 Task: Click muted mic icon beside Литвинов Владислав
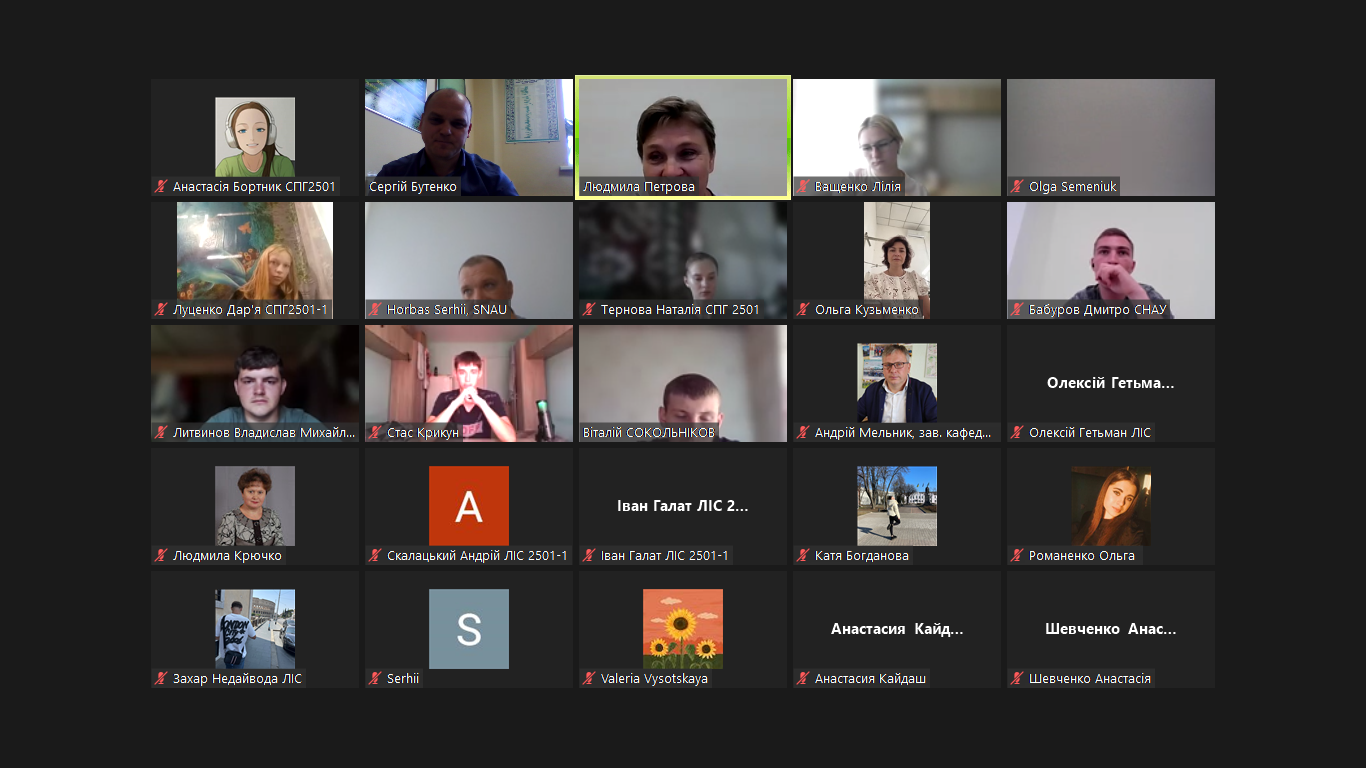[x=160, y=433]
